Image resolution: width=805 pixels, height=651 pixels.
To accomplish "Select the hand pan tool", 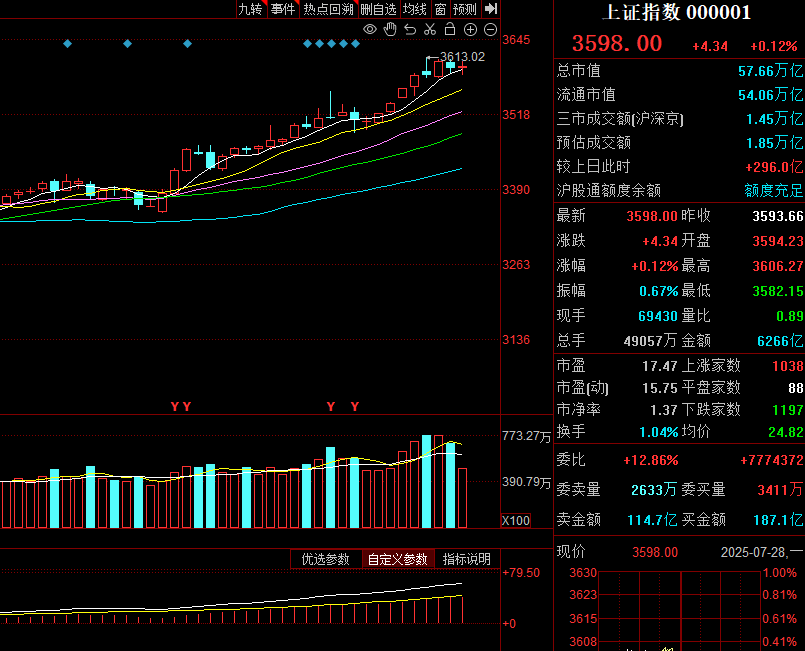I will (x=390, y=29).
